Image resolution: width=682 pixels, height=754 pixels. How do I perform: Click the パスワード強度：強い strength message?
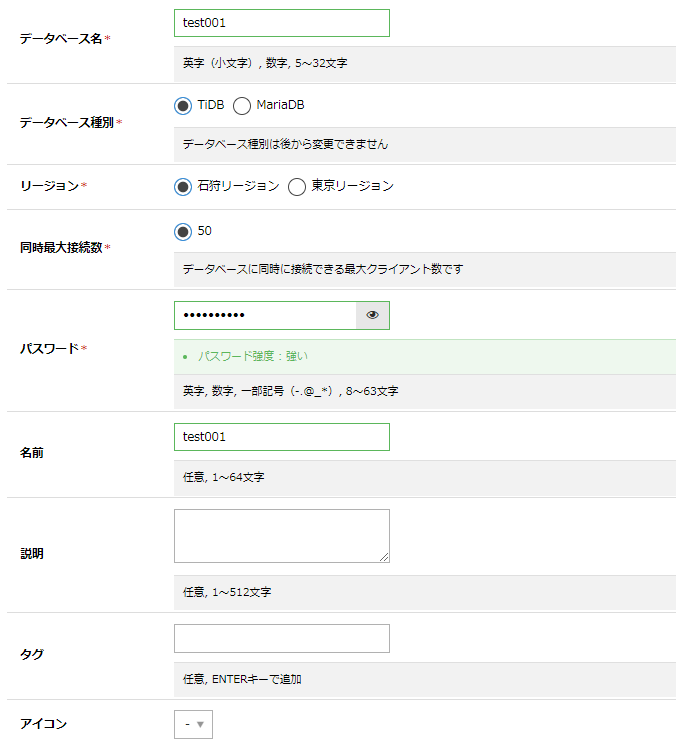pos(252,356)
